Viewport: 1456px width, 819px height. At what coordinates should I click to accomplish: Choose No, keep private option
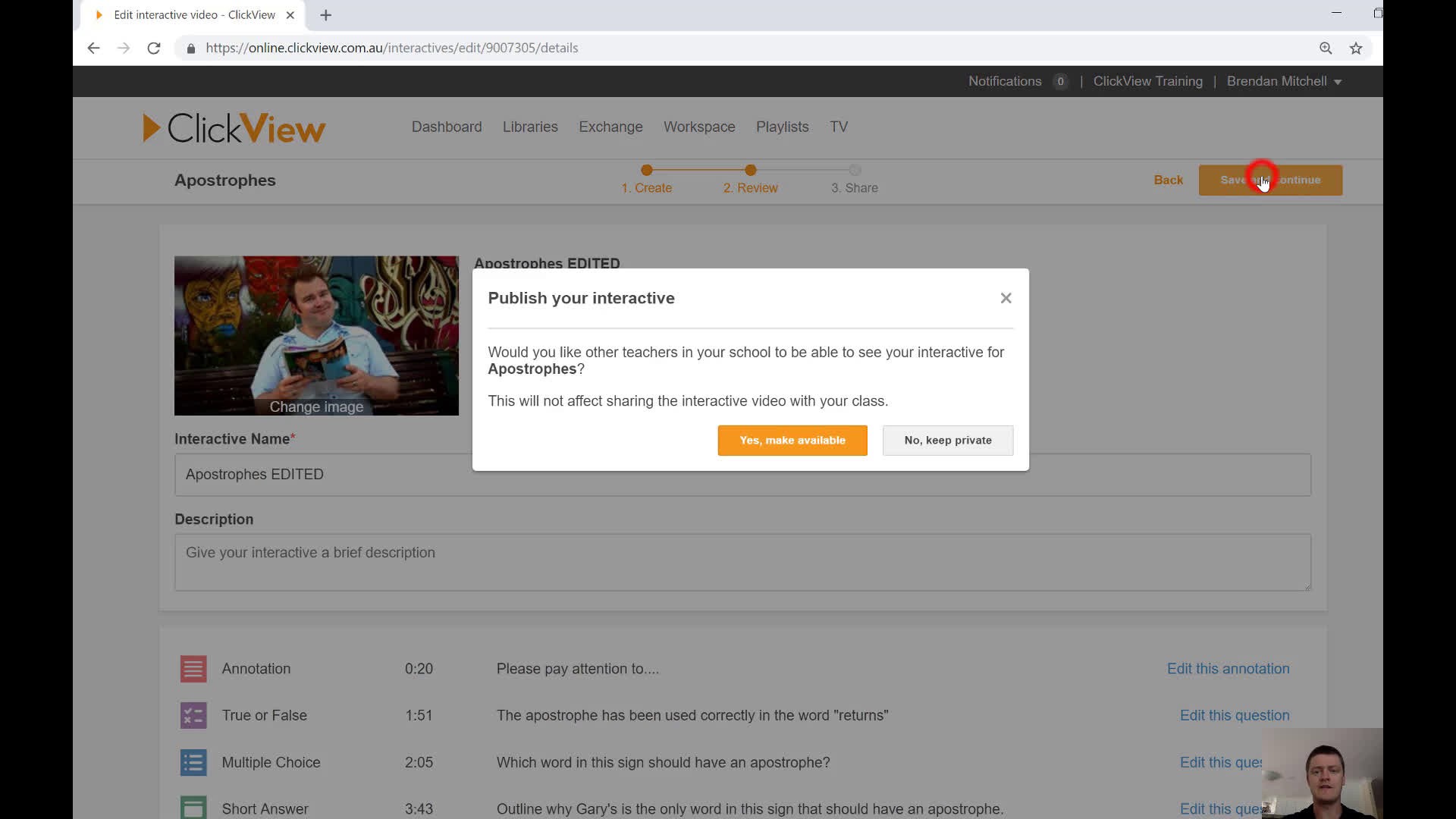pos(947,441)
